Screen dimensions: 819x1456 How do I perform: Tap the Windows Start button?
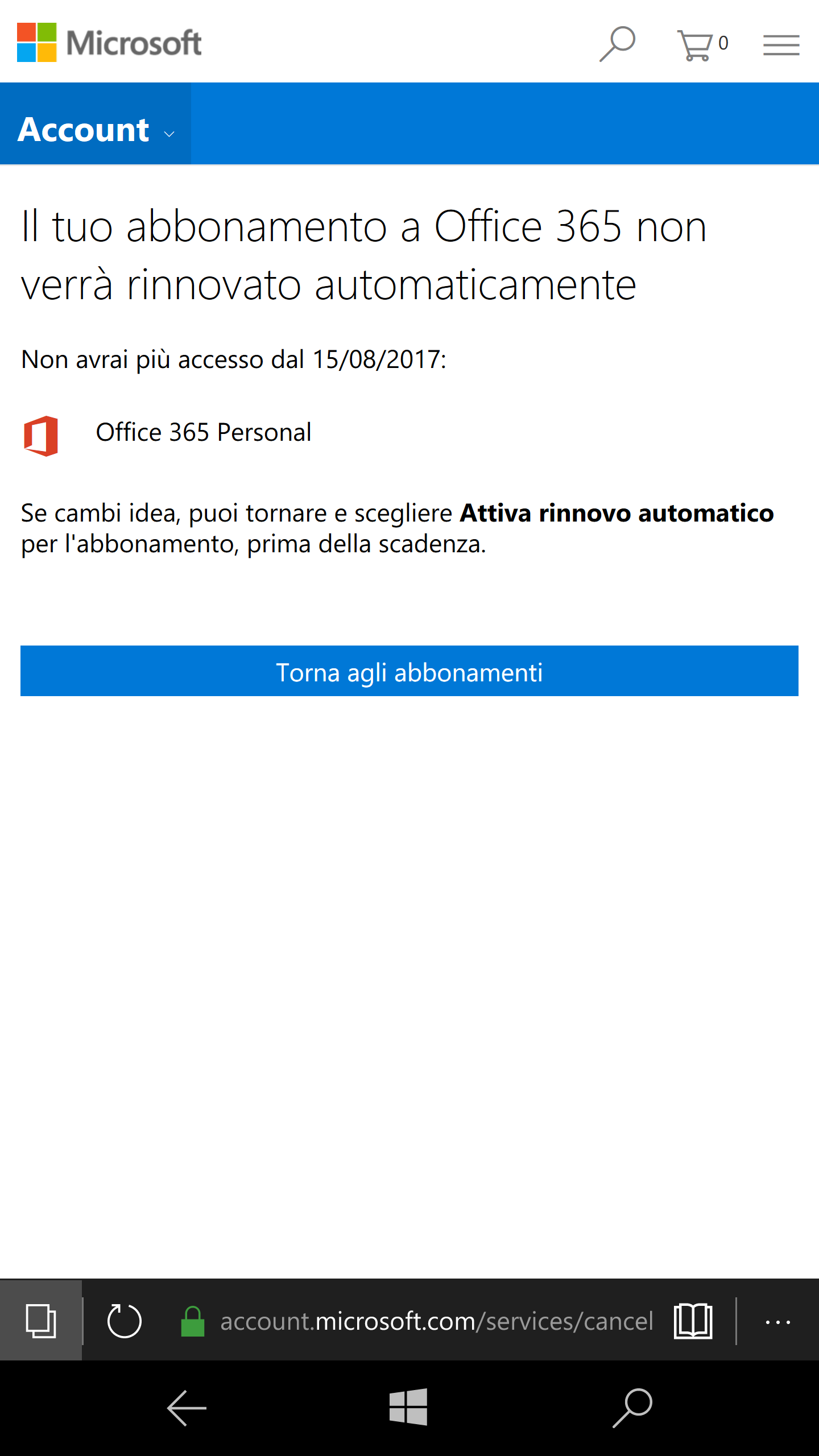click(408, 1407)
